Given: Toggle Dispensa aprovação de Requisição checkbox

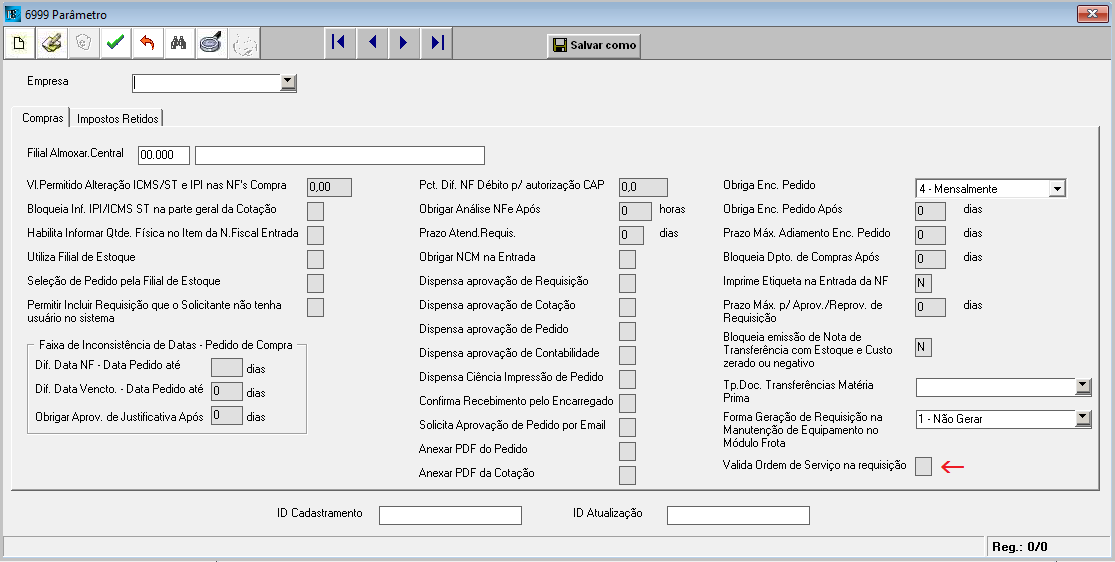Looking at the screenshot, I should (x=627, y=283).
